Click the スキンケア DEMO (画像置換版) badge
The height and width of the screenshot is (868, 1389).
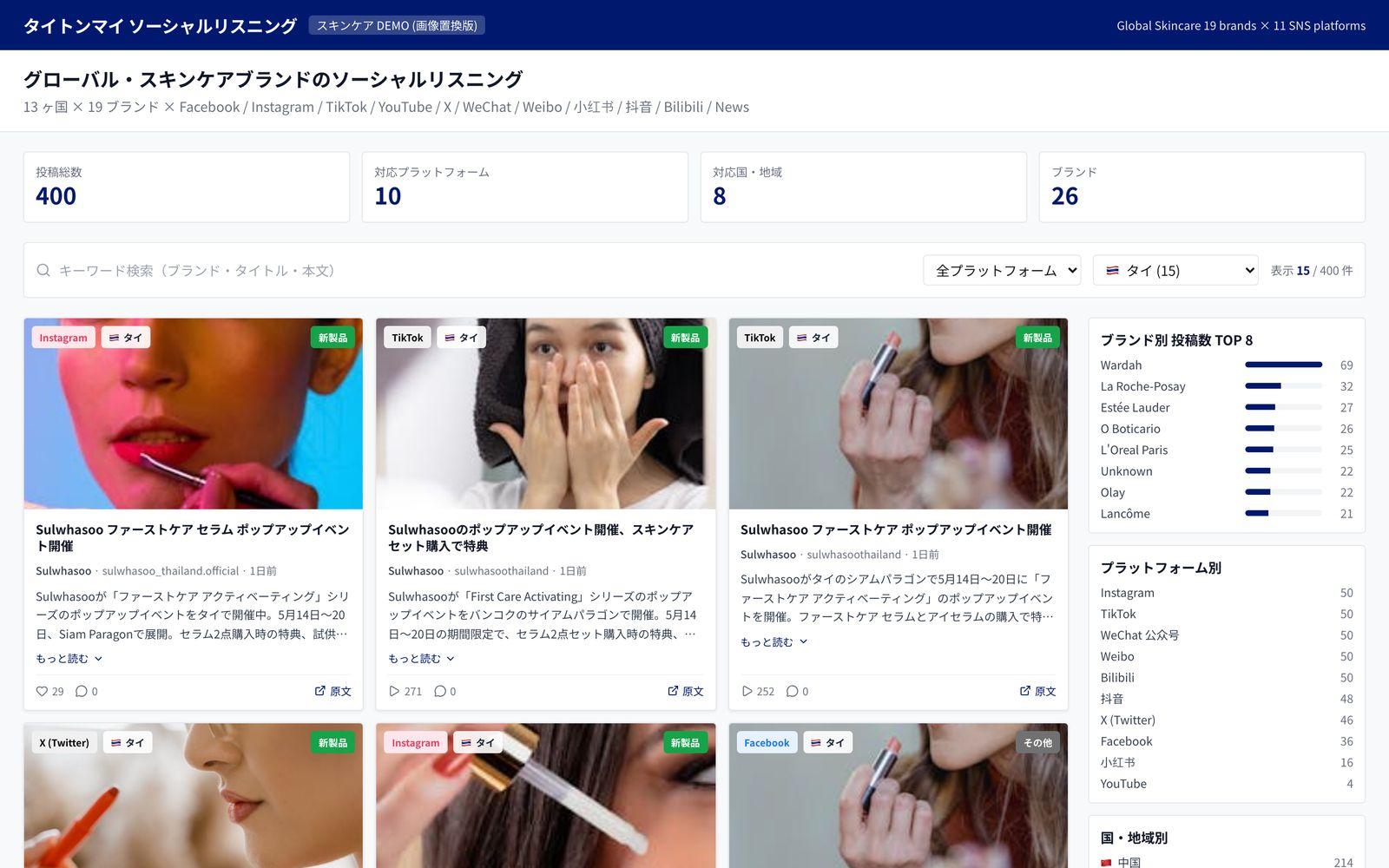click(397, 26)
